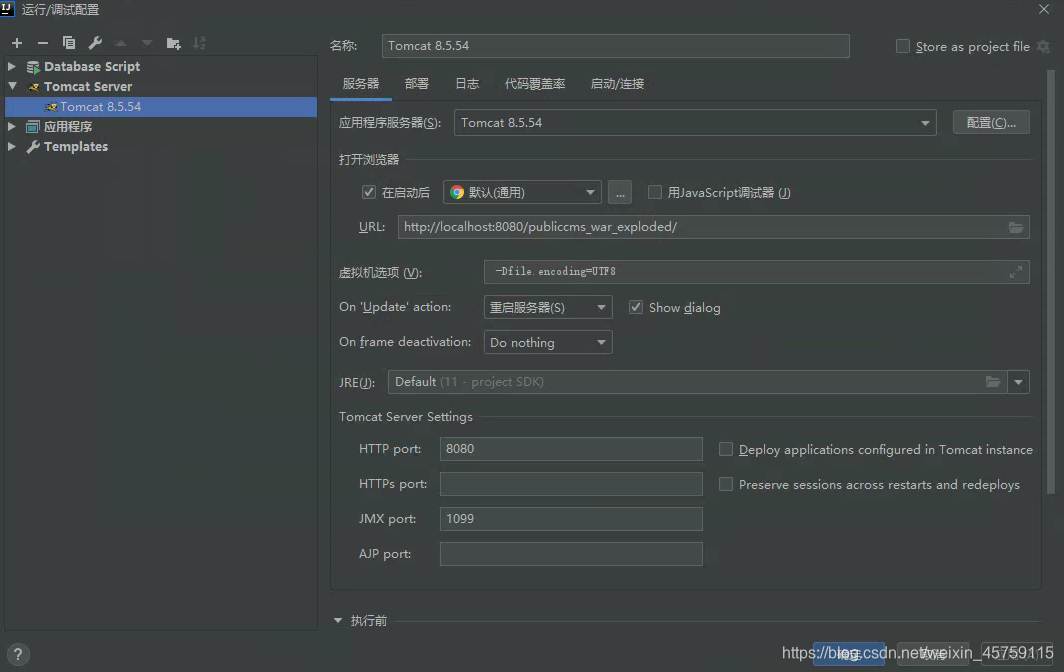Sort configurations with the sort icon
This screenshot has width=1064, height=672.
point(199,43)
